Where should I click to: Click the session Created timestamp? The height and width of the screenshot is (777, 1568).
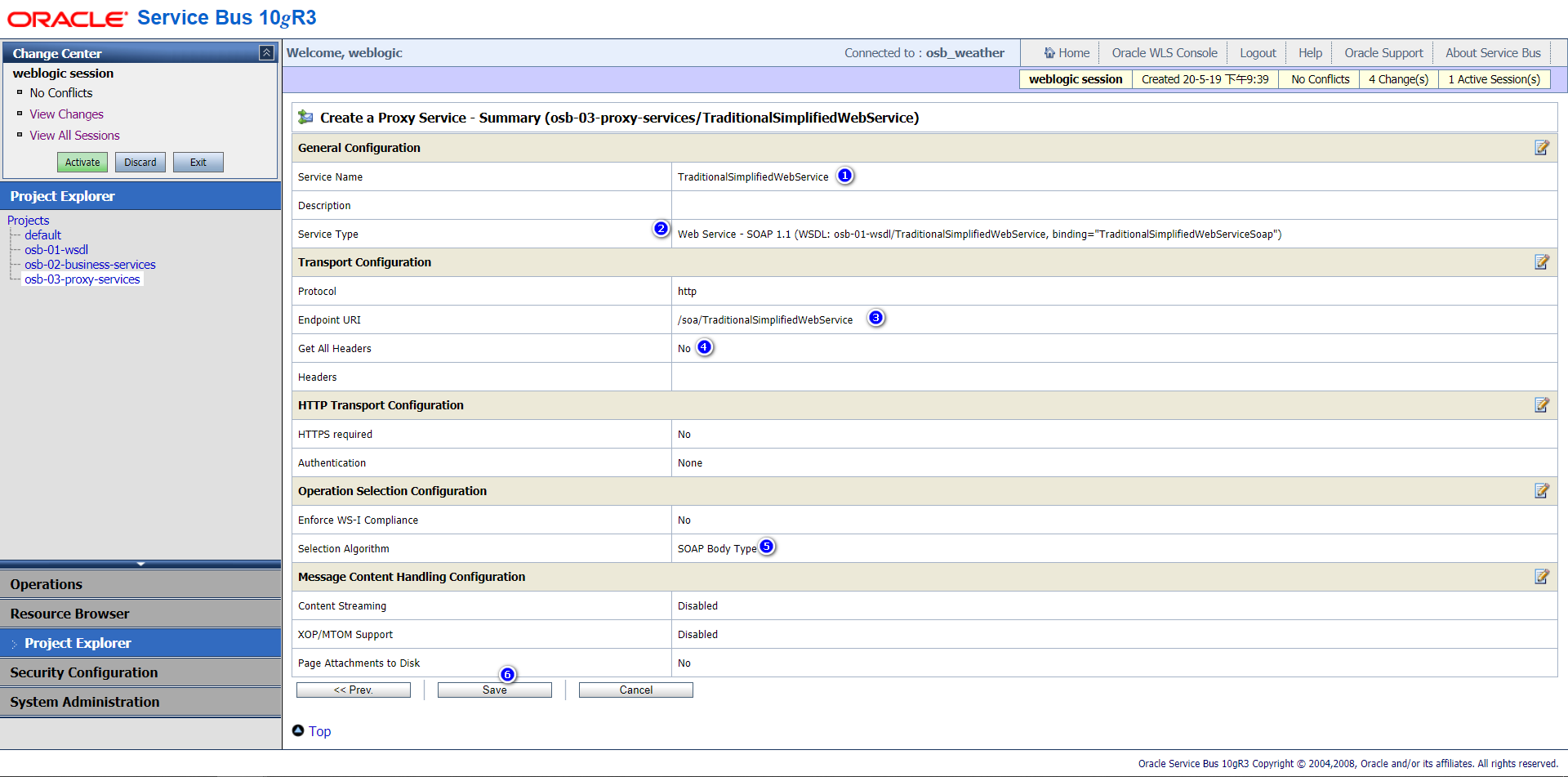(x=1205, y=79)
